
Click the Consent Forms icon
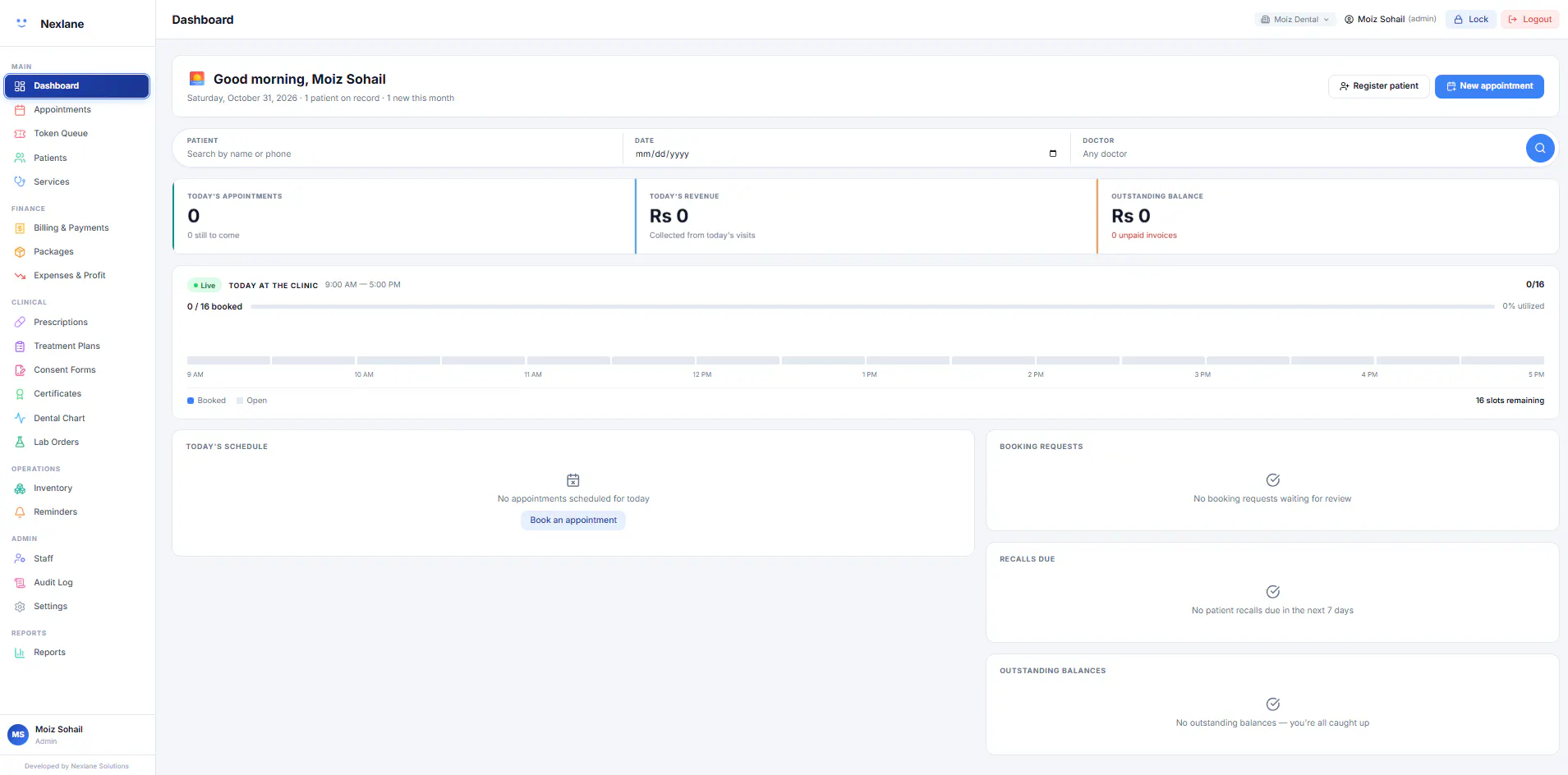click(20, 370)
